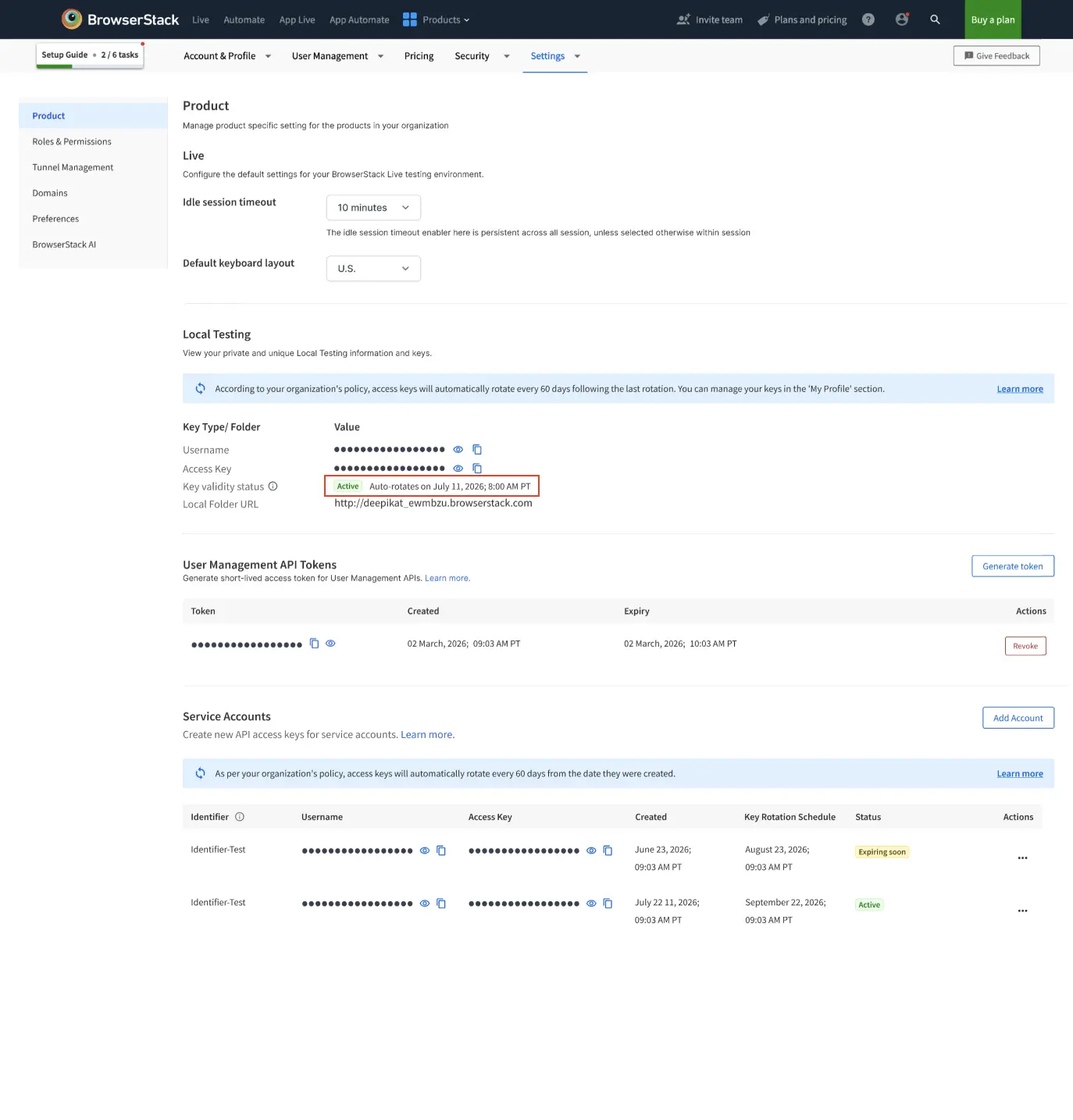Copy the Local Testing Access Key value
Viewport: 1073px width, 1120px height.
tap(477, 469)
